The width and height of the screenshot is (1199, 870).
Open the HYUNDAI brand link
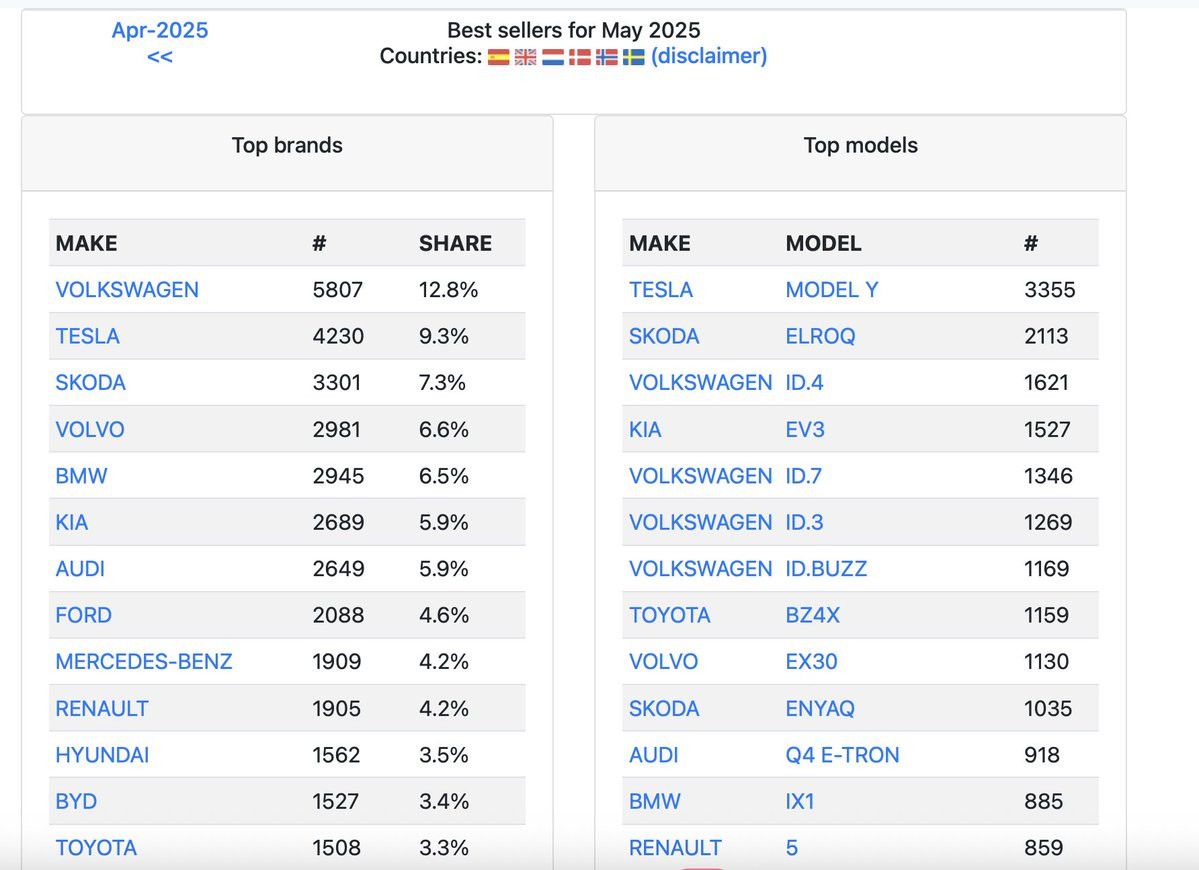tap(102, 755)
